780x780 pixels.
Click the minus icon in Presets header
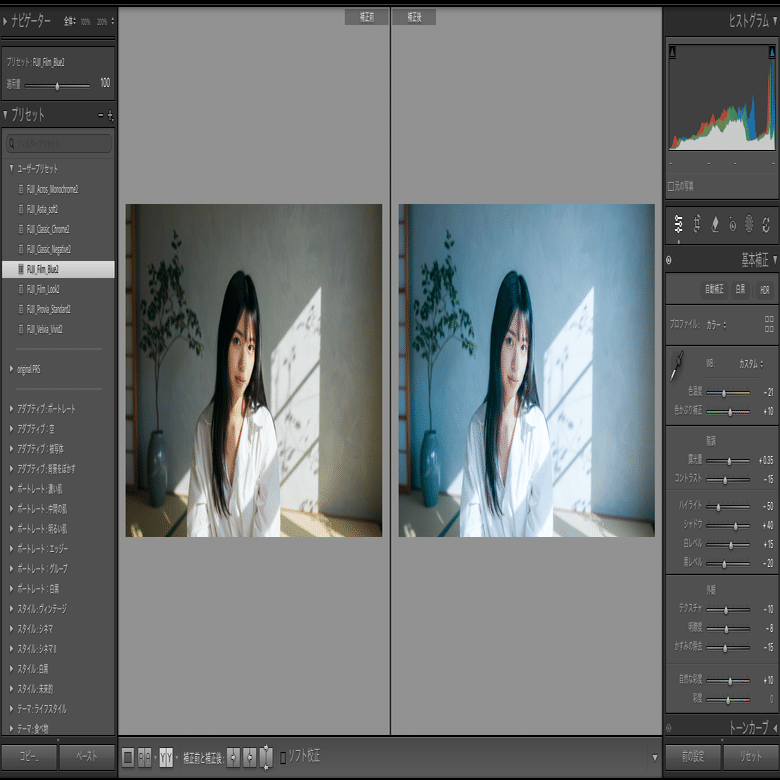tap(100, 115)
